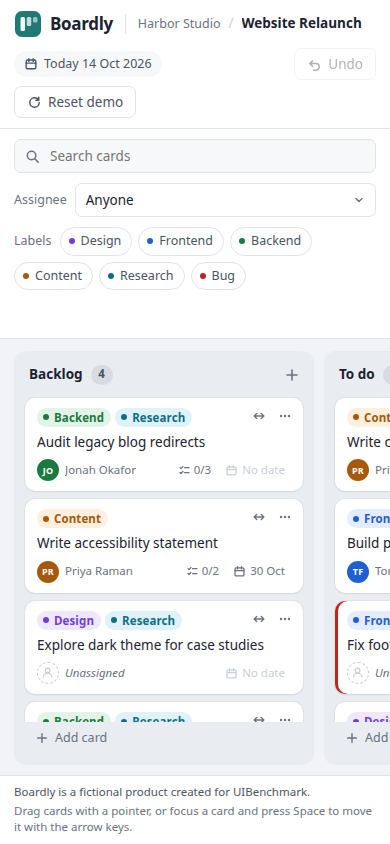390x844 pixels.
Task: Click the 0/3 checklist indicator
Action: click(195, 470)
